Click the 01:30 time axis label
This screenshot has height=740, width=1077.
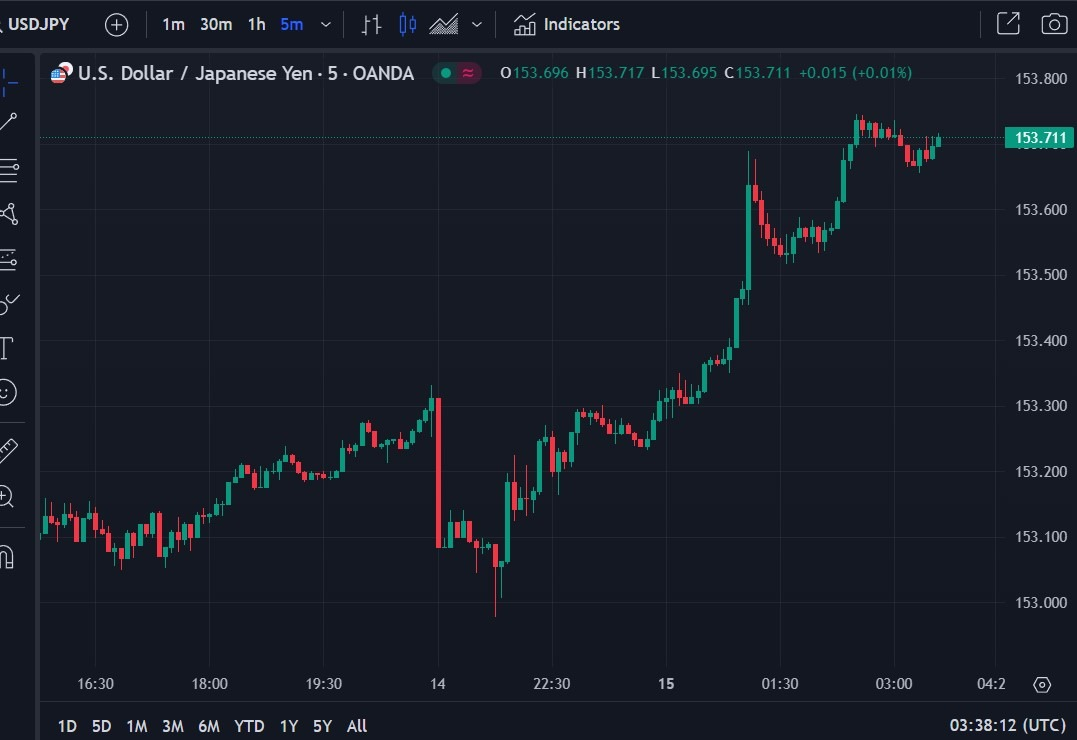(780, 684)
